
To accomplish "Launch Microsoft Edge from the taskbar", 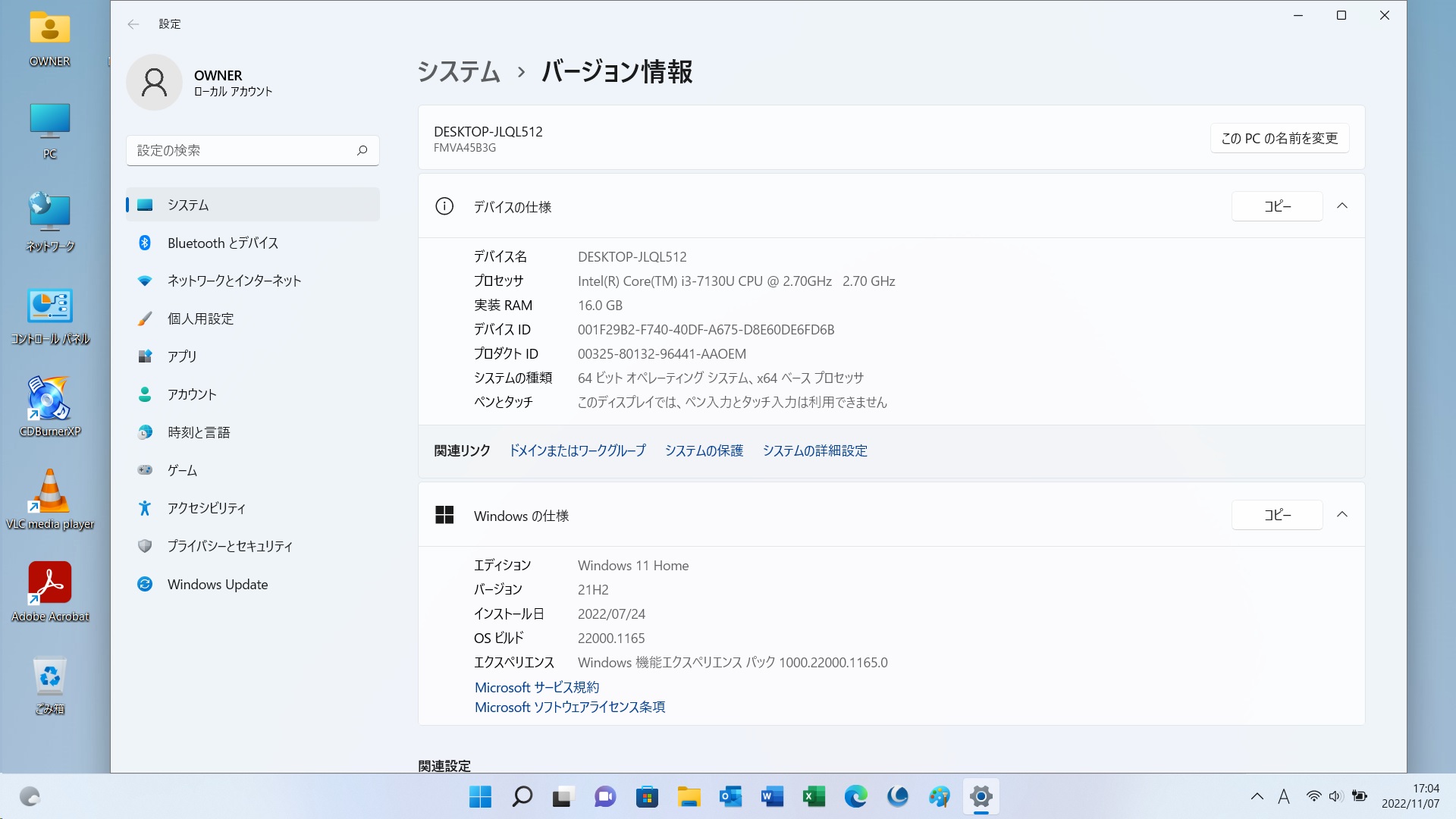I will (855, 796).
